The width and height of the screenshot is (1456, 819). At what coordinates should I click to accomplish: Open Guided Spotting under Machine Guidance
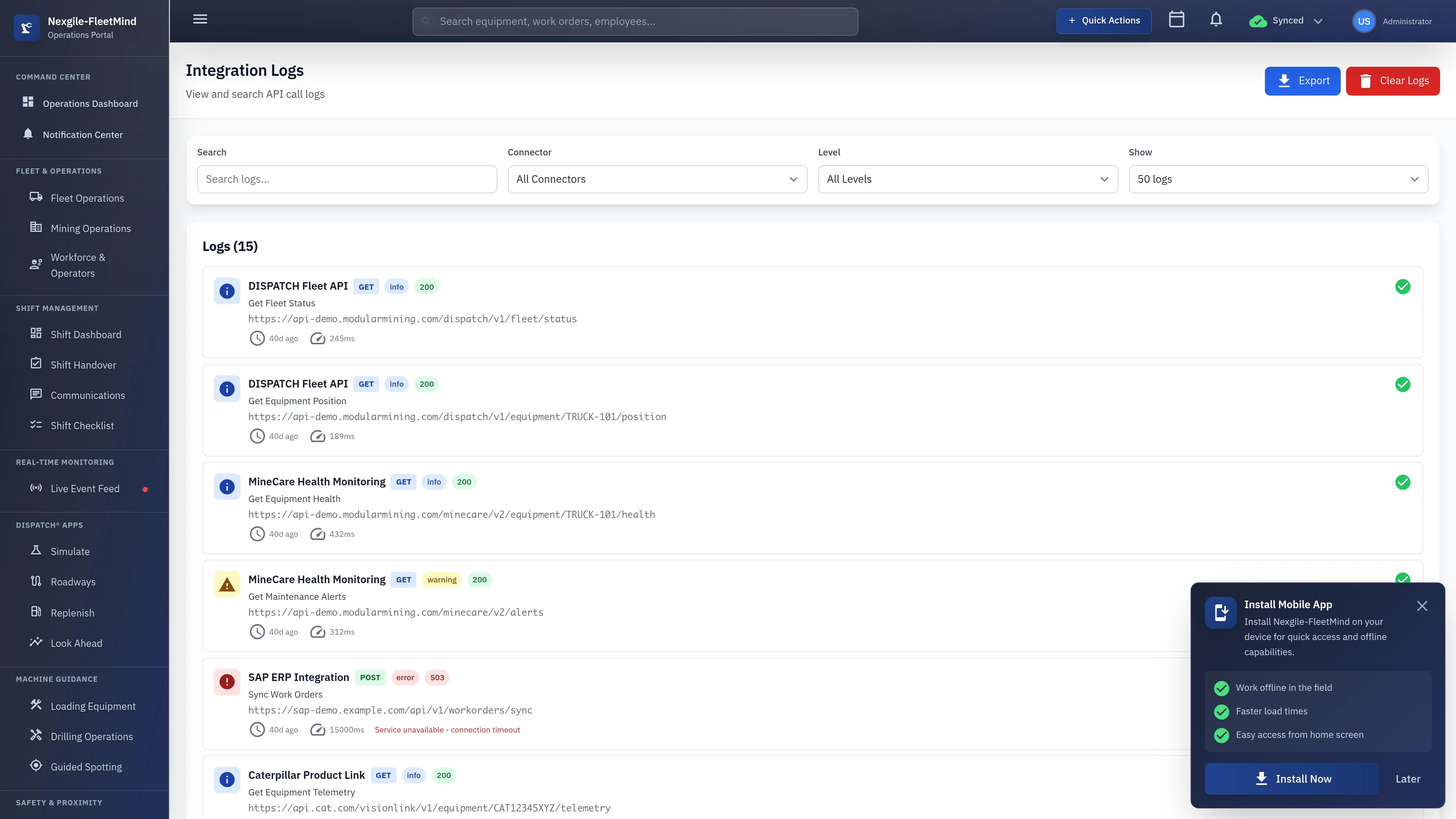[x=86, y=766]
